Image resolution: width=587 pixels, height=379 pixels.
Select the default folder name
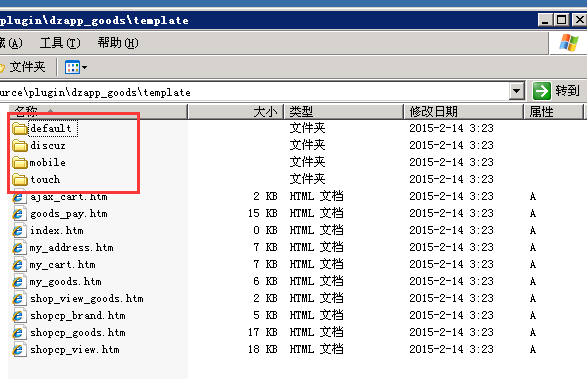(x=51, y=128)
